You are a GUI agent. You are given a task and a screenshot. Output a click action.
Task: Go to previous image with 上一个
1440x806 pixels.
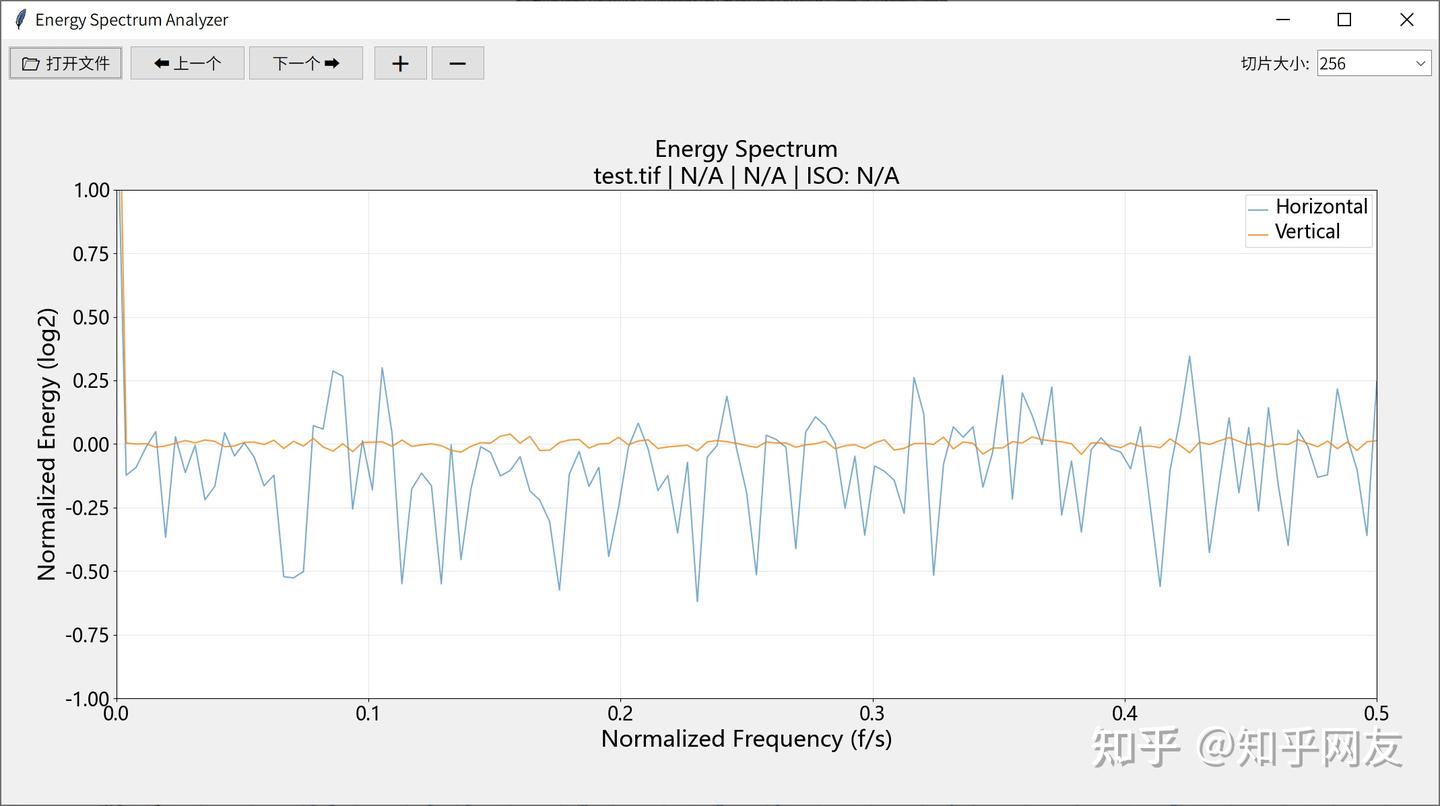[x=187, y=63]
